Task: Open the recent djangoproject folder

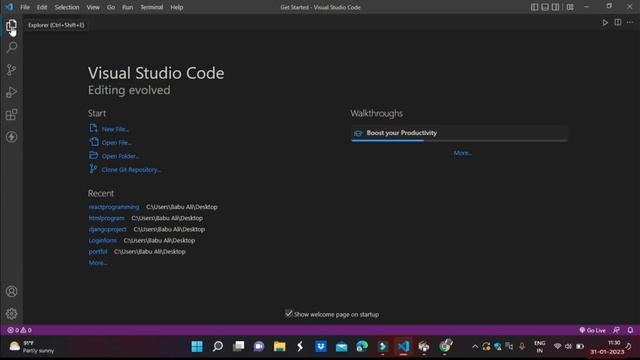Action: pos(108,229)
